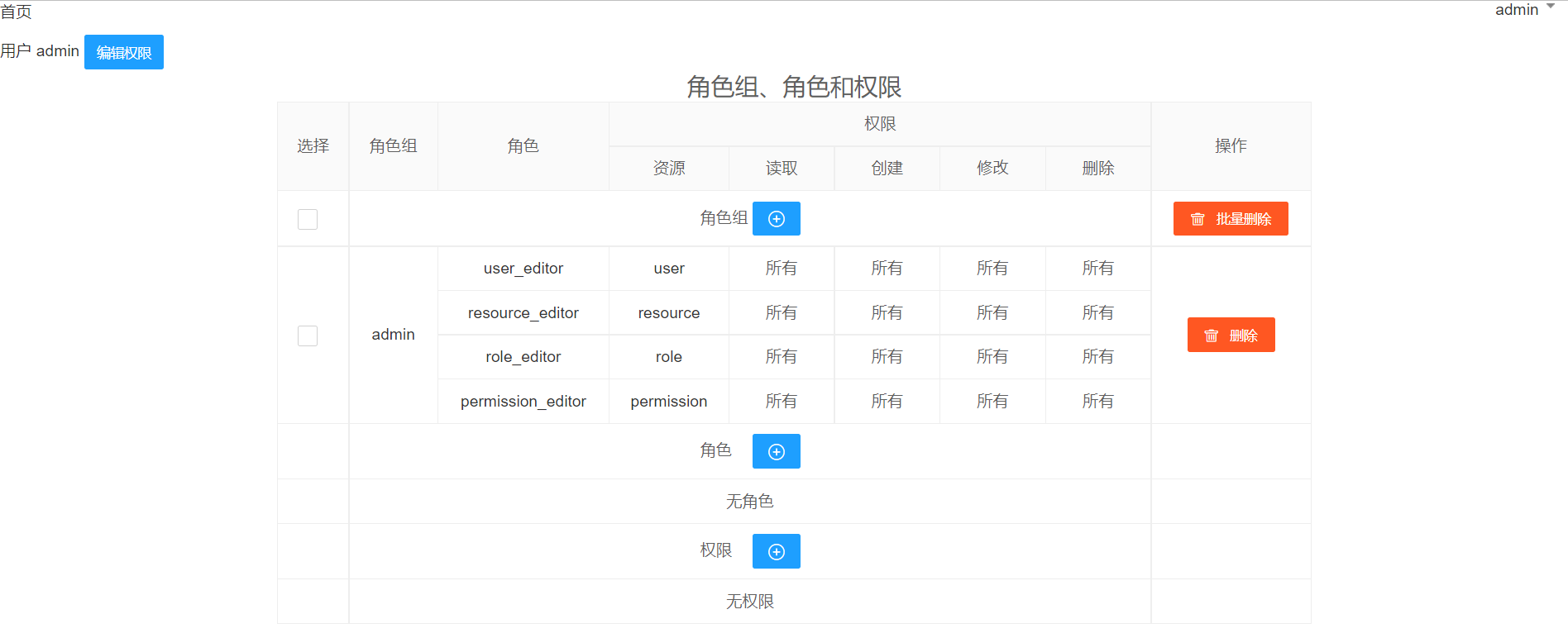This screenshot has height=638, width=1568.
Task: Select the user_editor role cell
Action: (x=523, y=269)
